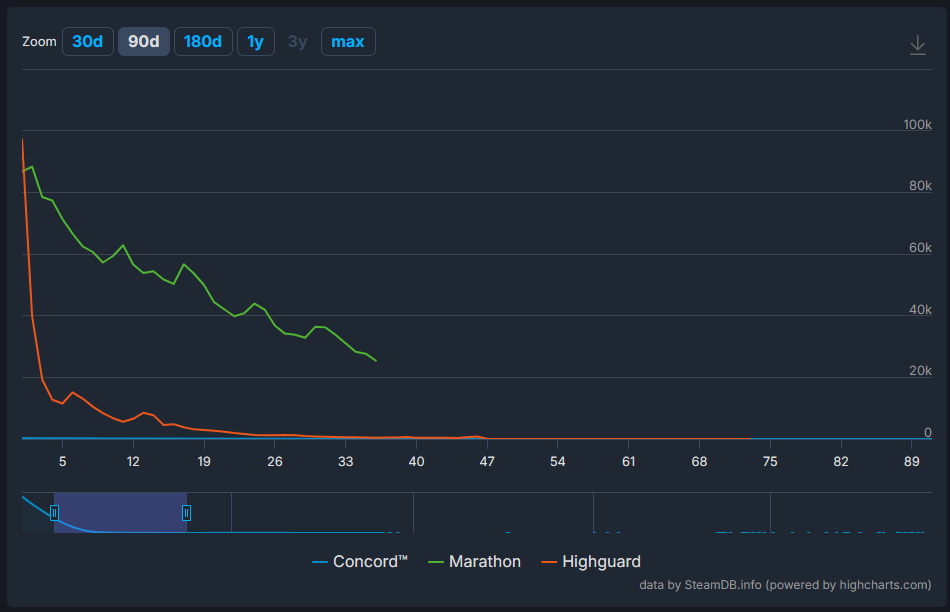
Task: Click the x-axis label 5
Action: click(62, 462)
